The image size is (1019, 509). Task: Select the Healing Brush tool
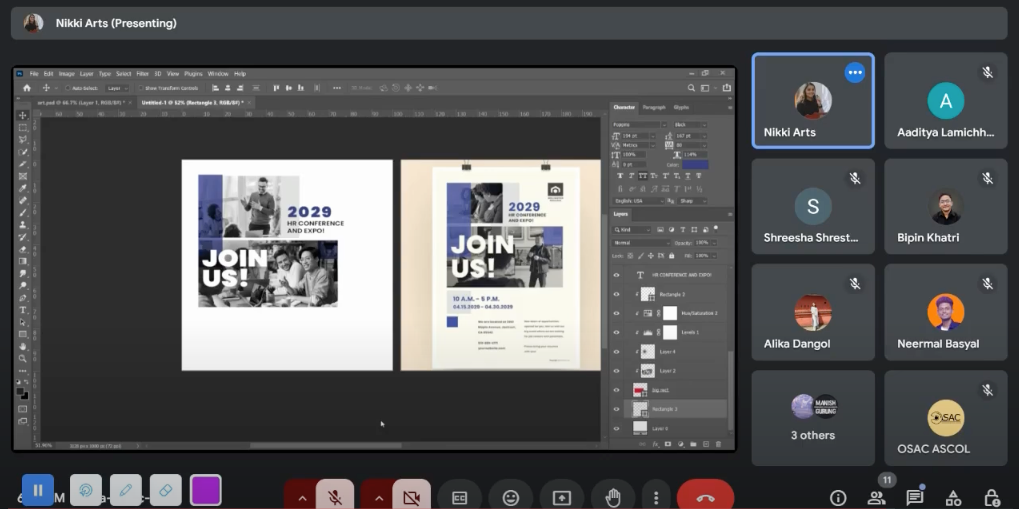23,200
